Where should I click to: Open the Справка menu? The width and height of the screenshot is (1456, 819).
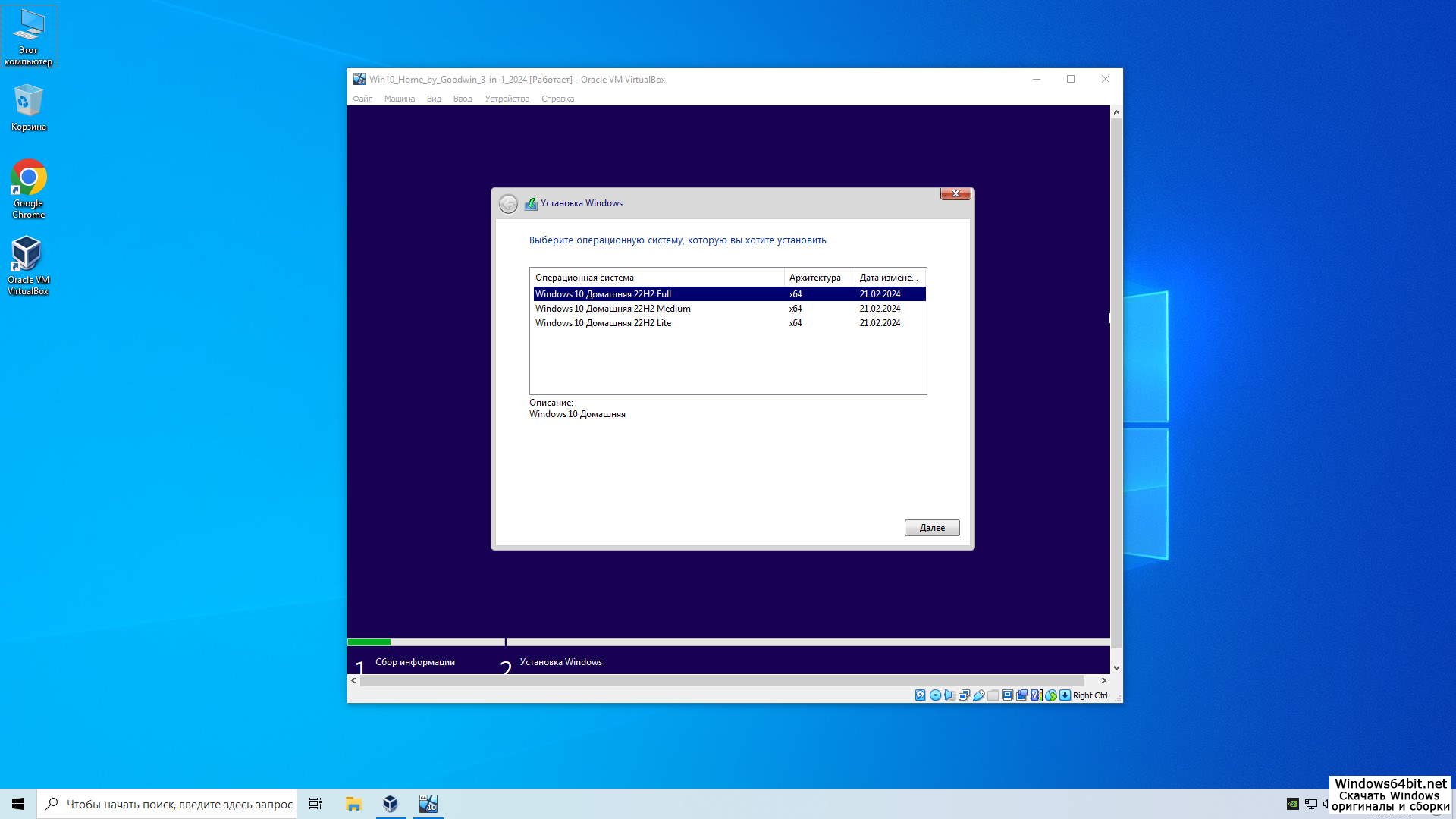557,99
